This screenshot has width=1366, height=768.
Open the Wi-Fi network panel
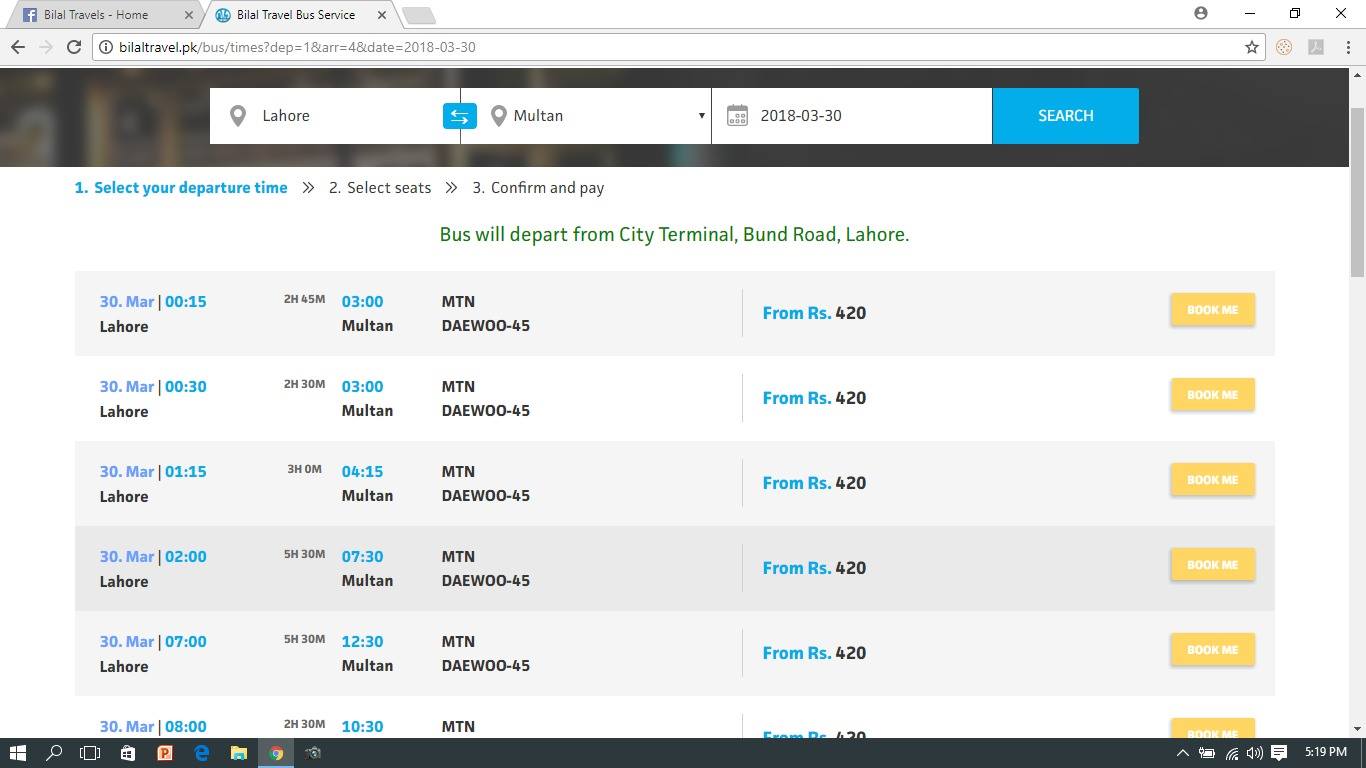point(1232,753)
